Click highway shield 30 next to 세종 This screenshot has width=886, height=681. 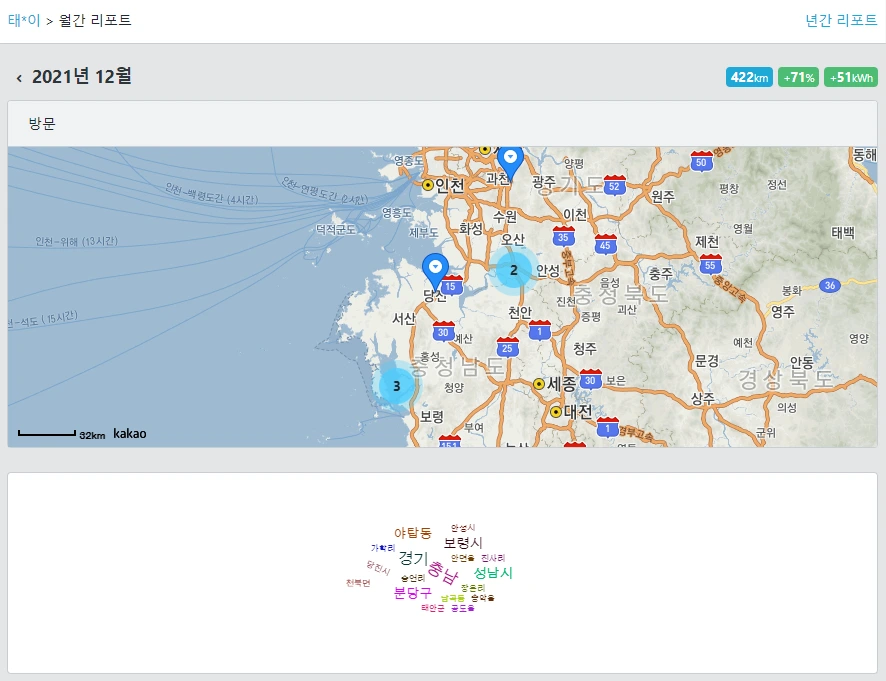pyautogui.click(x=590, y=379)
